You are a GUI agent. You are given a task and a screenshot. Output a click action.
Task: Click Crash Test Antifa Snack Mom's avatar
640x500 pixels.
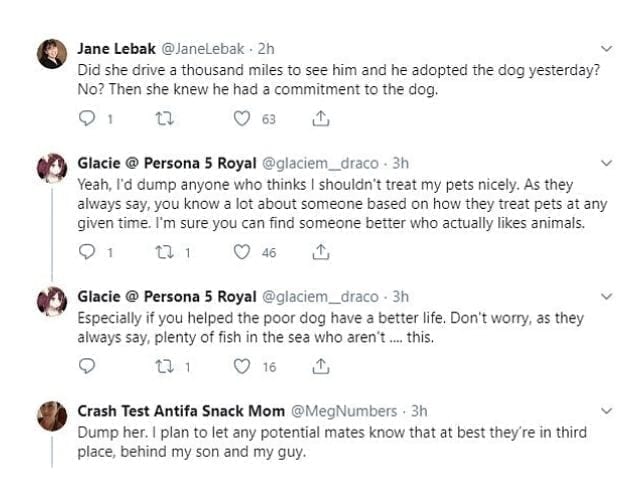52,416
